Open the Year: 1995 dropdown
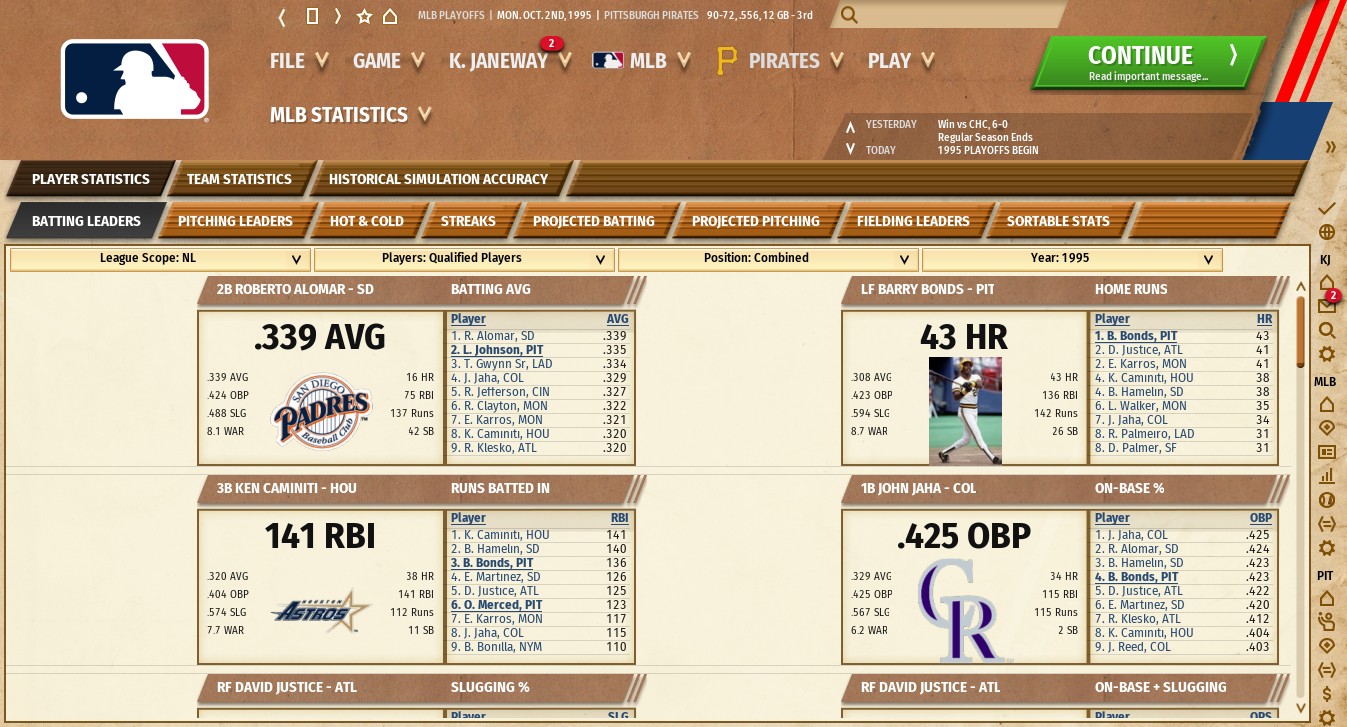The image size is (1347, 727). (x=1072, y=259)
